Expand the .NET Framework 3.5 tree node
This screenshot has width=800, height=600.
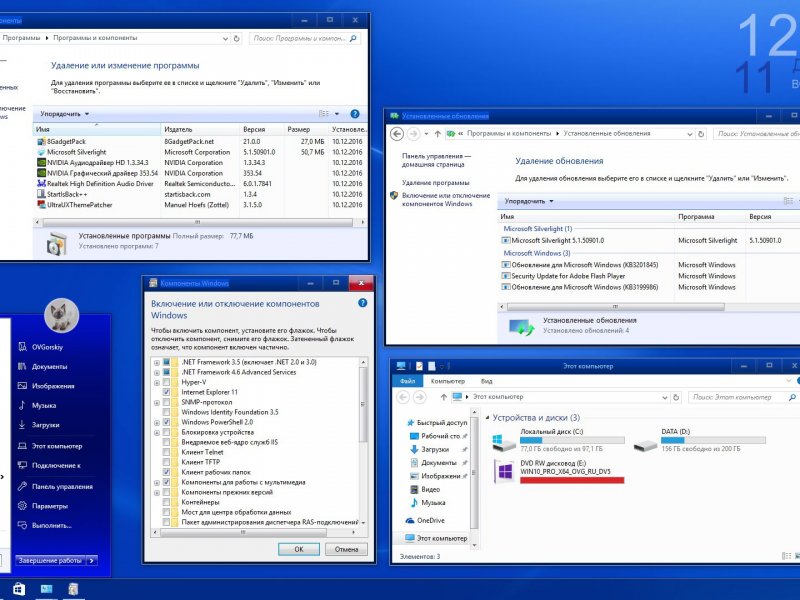[x=157, y=363]
